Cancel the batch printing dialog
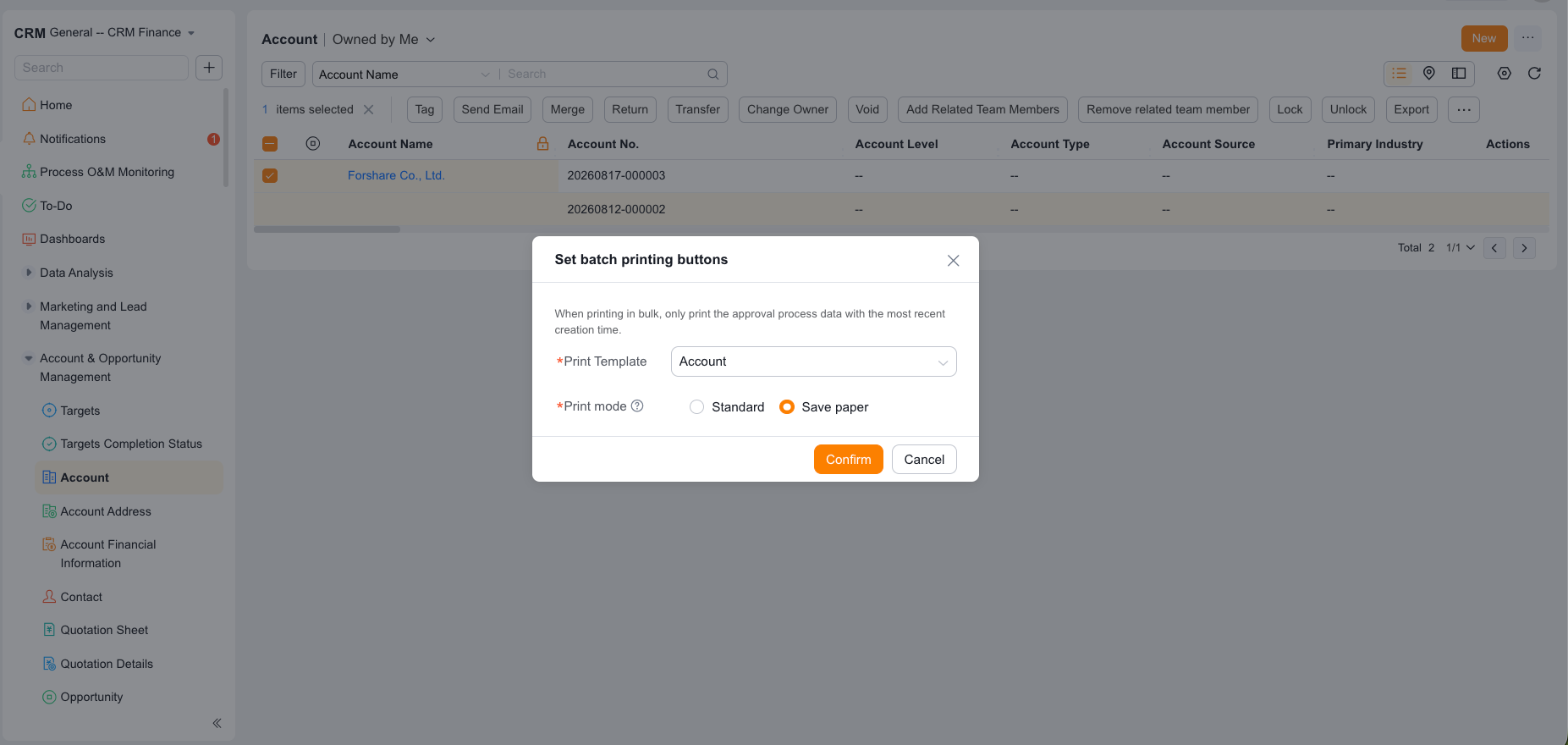The image size is (1568, 745). tap(924, 460)
